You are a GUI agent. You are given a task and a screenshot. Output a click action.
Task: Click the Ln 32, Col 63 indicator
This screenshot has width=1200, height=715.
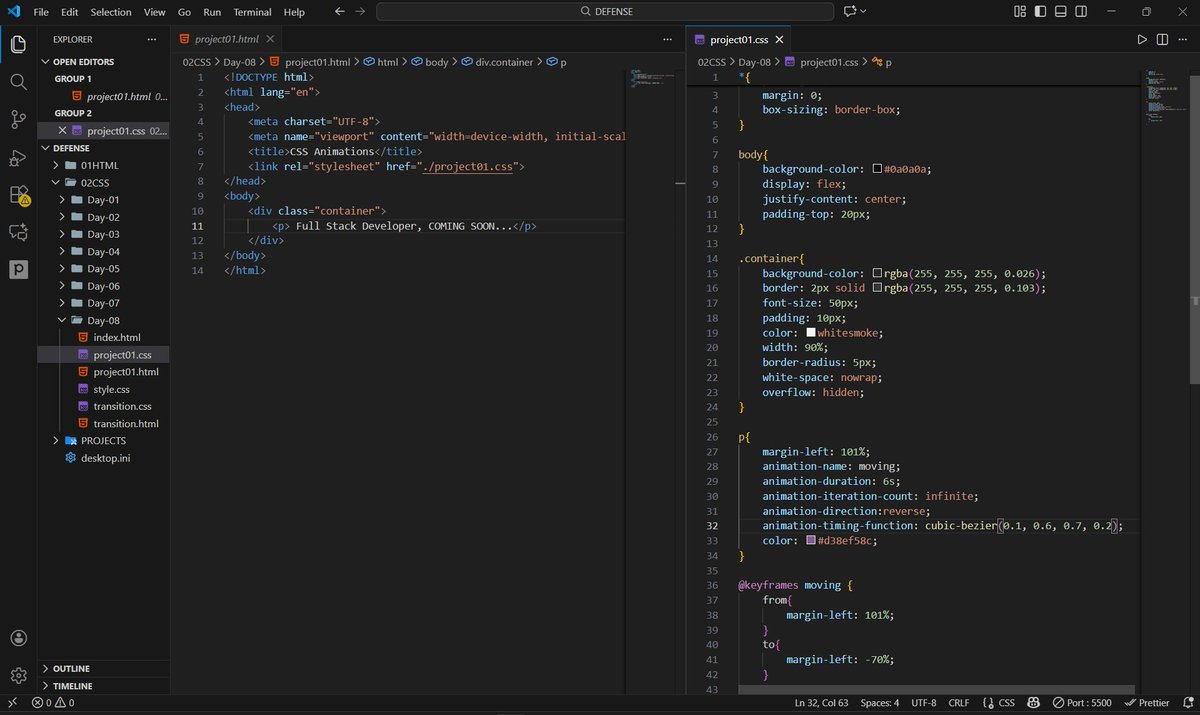click(x=821, y=702)
